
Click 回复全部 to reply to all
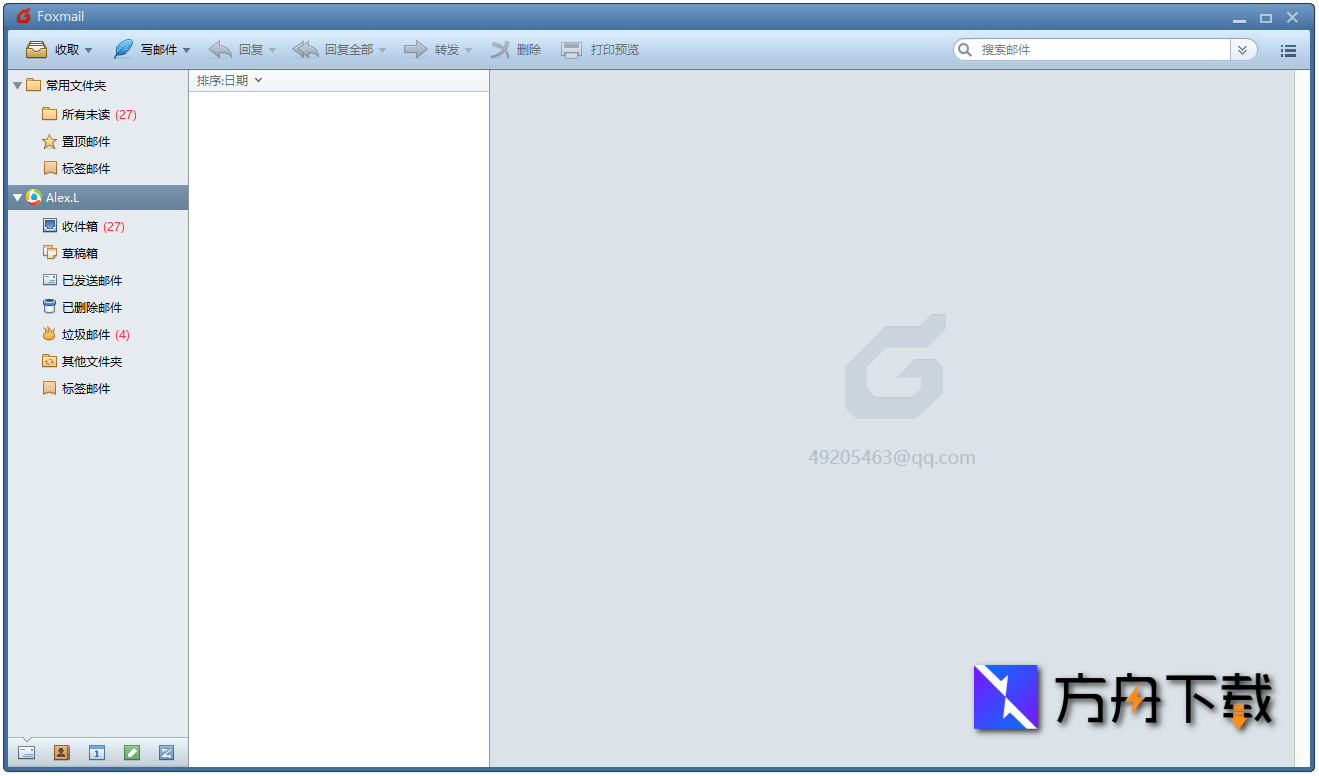[338, 49]
